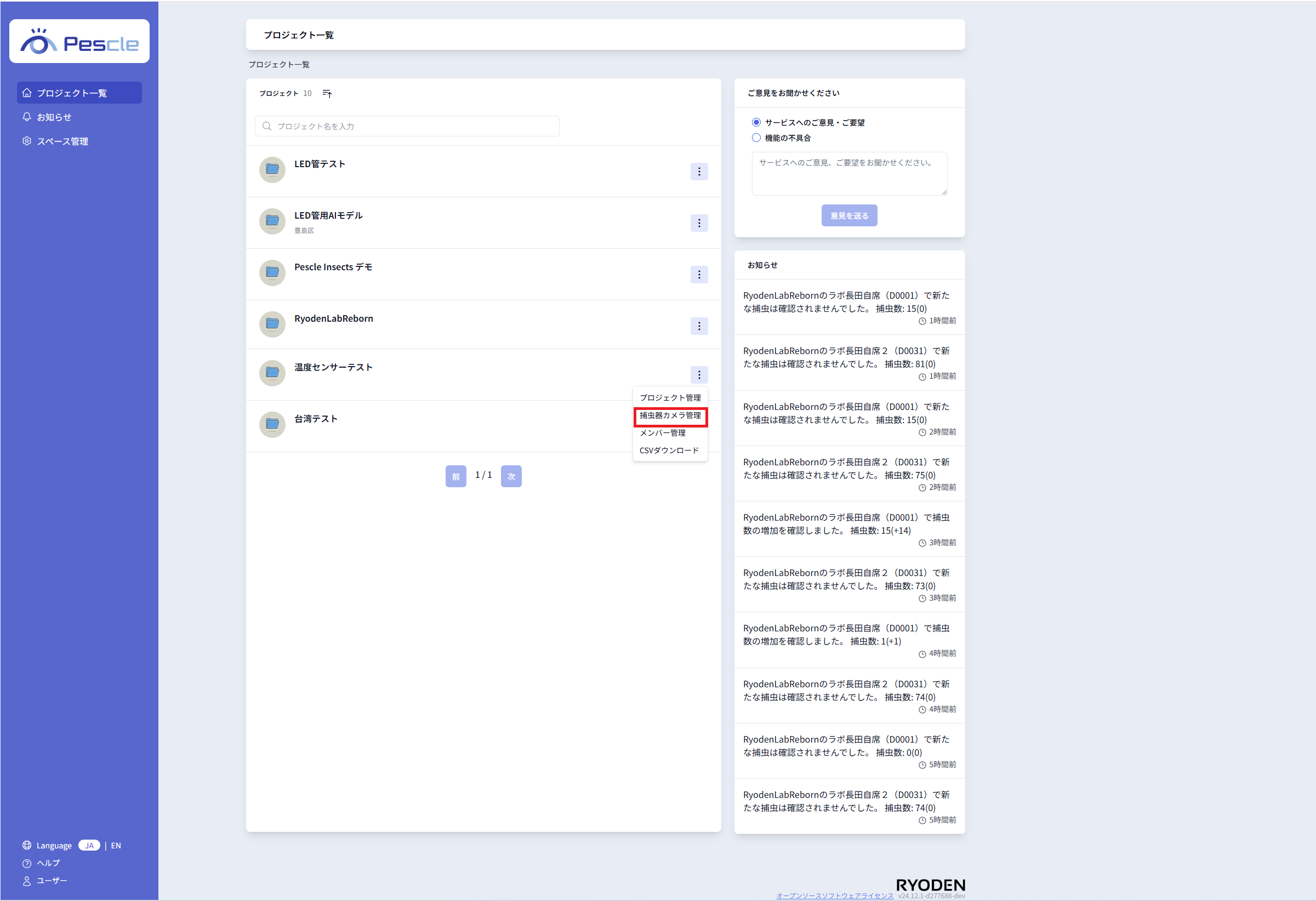The image size is (1316, 901).
Task: Open three-dot menu for LED管用AIモデル
Action: (699, 223)
